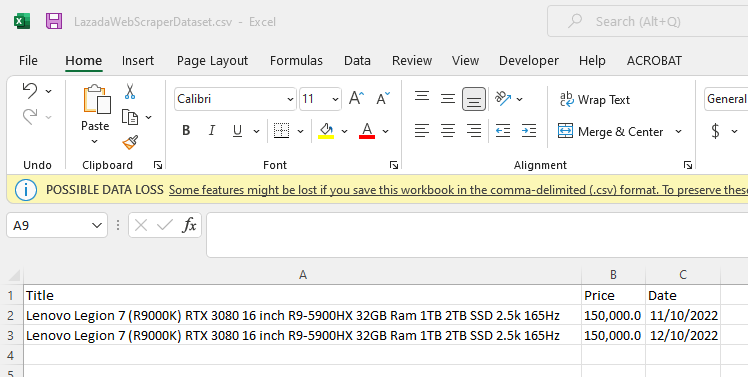Open the Font settings dialog launcher
The width and height of the screenshot is (748, 377).
(x=394, y=165)
